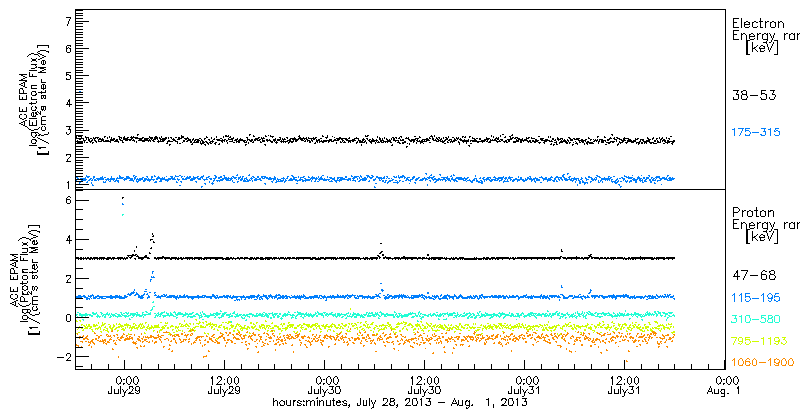Image resolution: width=800 pixels, height=410 pixels.
Task: Select the "0:00 July29" time axis label
Action: (x=125, y=385)
